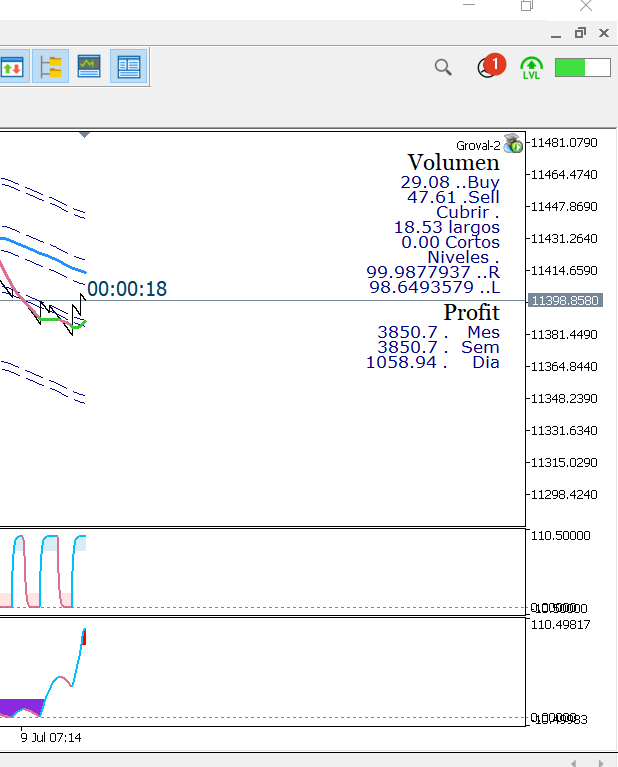The height and width of the screenshot is (767, 618).
Task: Click the 11481.0790 price scale label
Action: pos(564,143)
